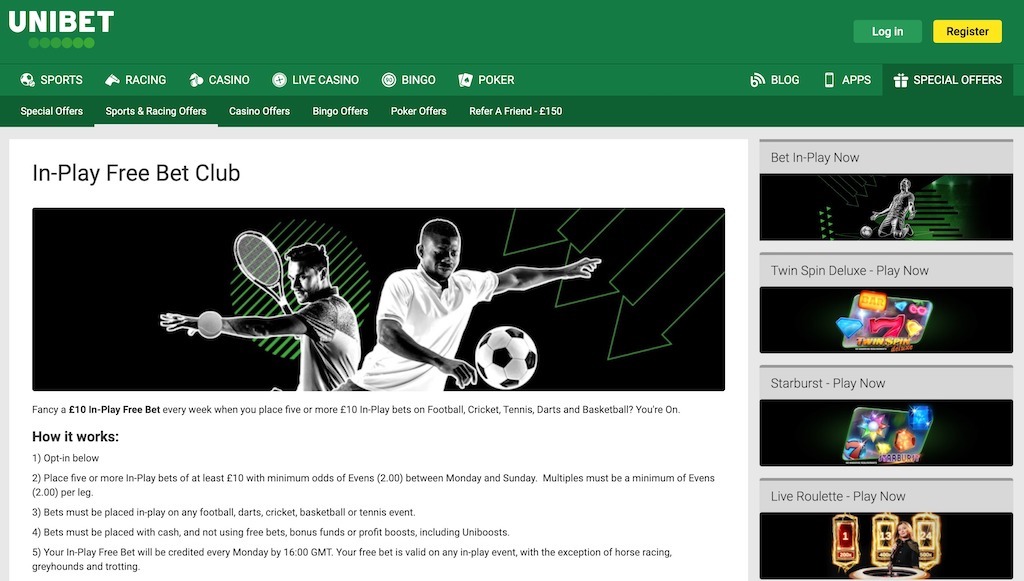
Task: Open the Special Offers menu item
Action: click(x=948, y=80)
